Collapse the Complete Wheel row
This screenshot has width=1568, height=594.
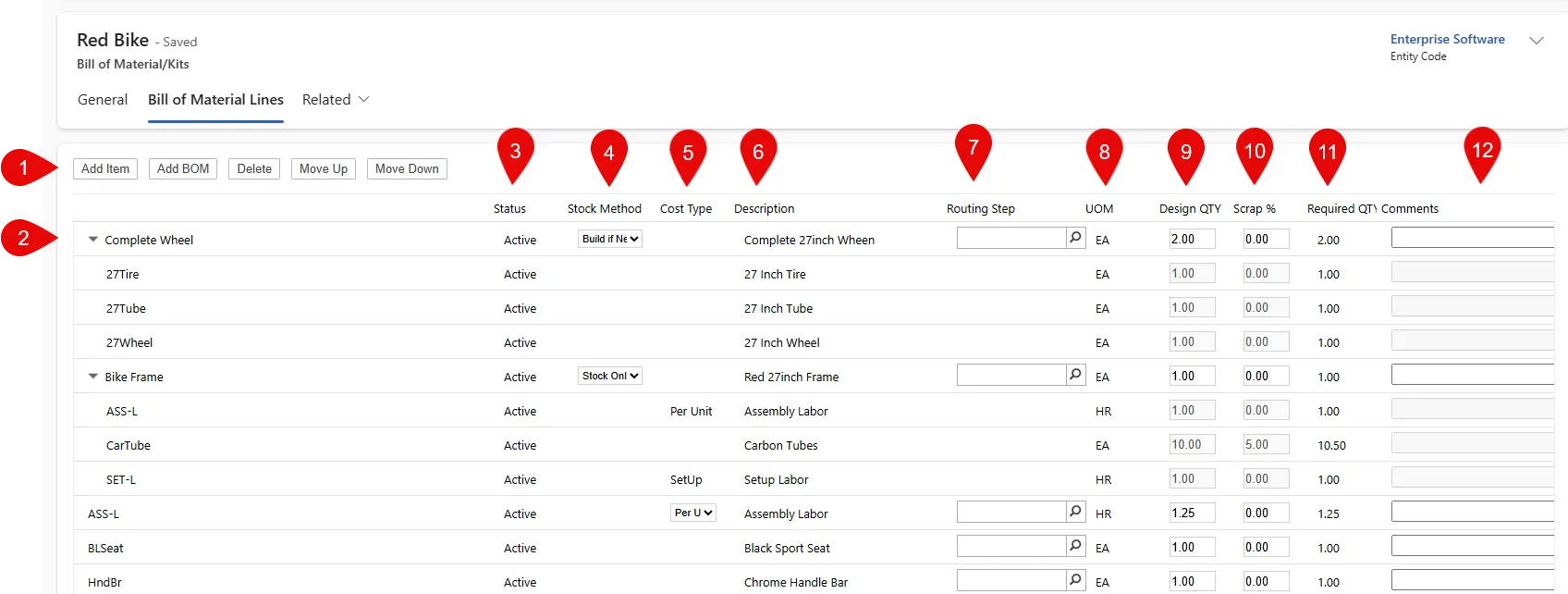point(92,240)
